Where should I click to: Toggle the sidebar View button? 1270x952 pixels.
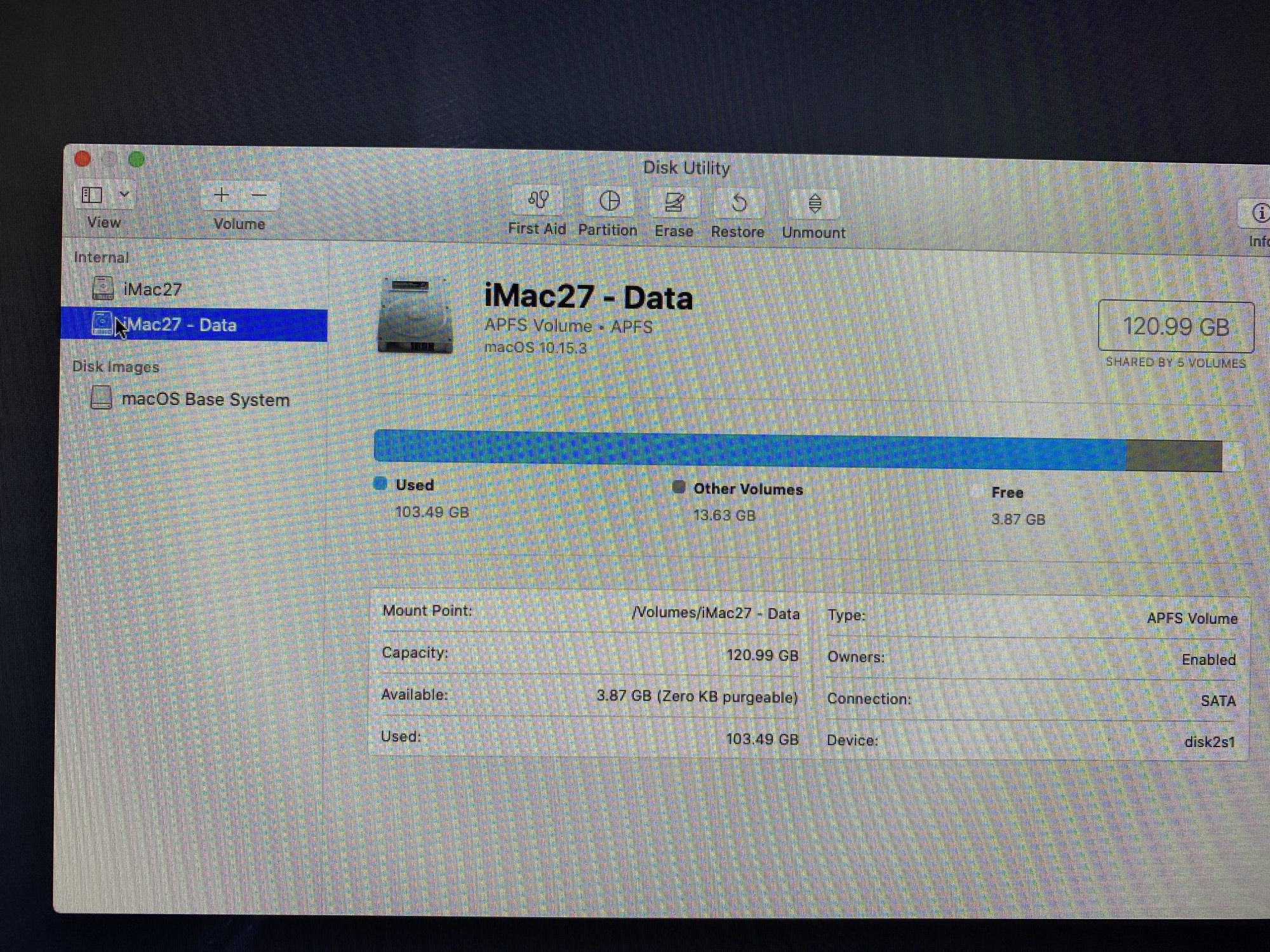pos(92,195)
